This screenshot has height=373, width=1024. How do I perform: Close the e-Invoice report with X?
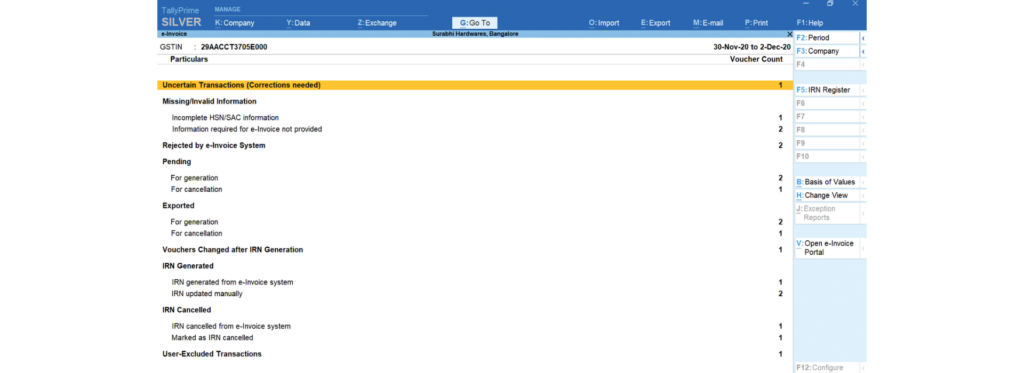pyautogui.click(x=790, y=33)
